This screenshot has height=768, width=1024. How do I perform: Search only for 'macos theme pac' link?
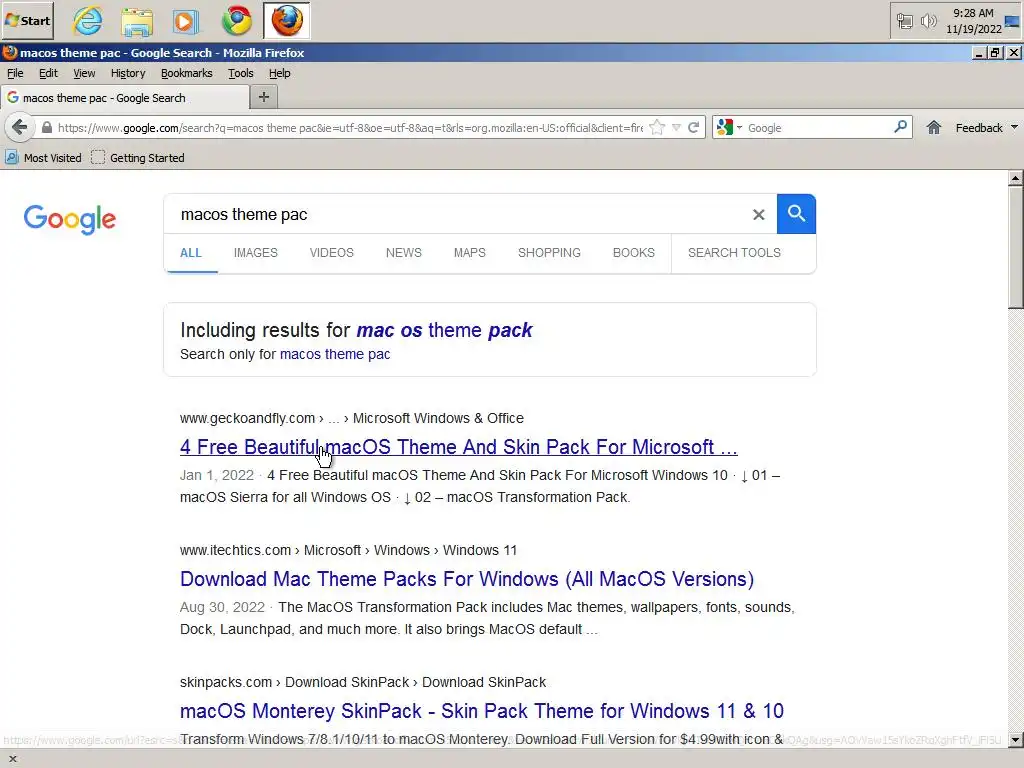click(335, 354)
